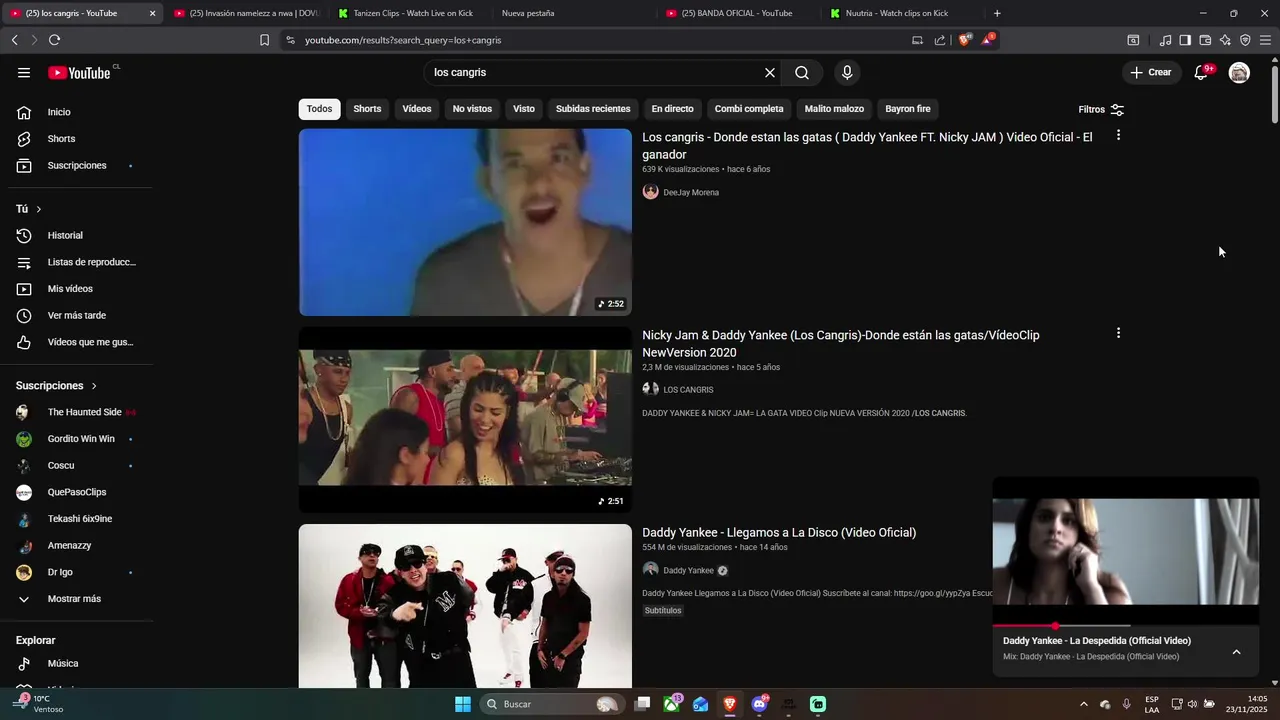
Task: Select the Visto filter chip
Action: 524,109
